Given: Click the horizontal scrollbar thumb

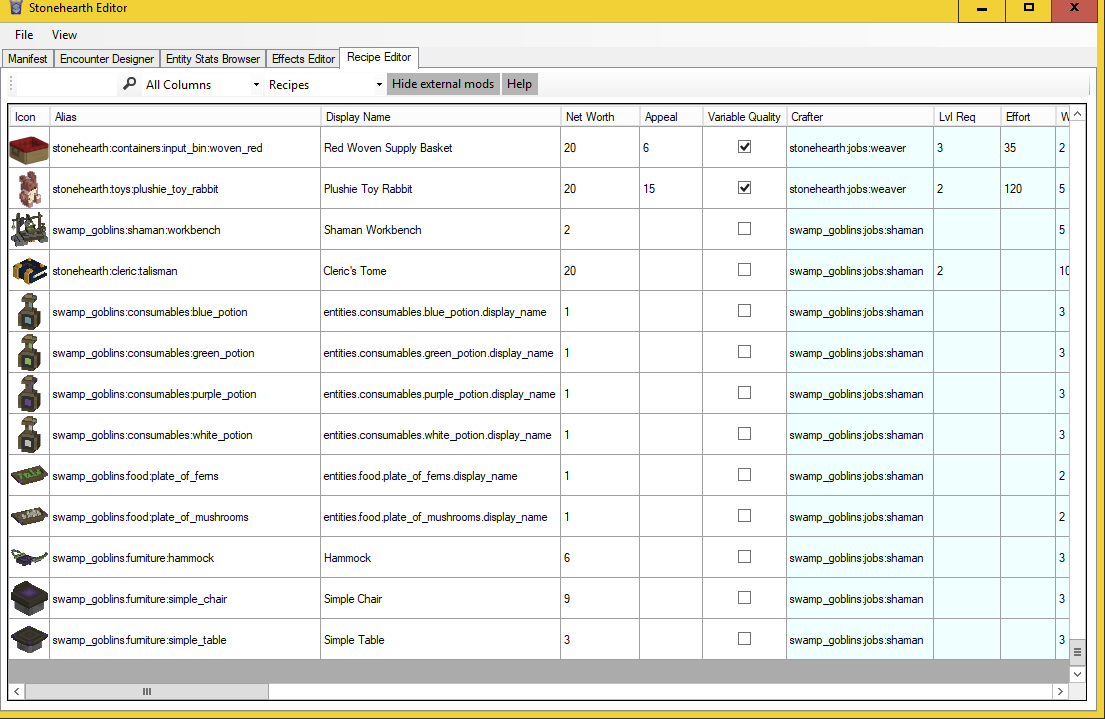Looking at the screenshot, I should pyautogui.click(x=147, y=692).
